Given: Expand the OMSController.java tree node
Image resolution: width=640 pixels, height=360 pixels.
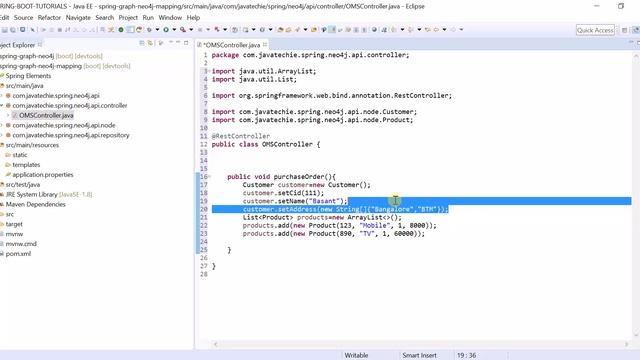Looking at the screenshot, I should (8, 116).
